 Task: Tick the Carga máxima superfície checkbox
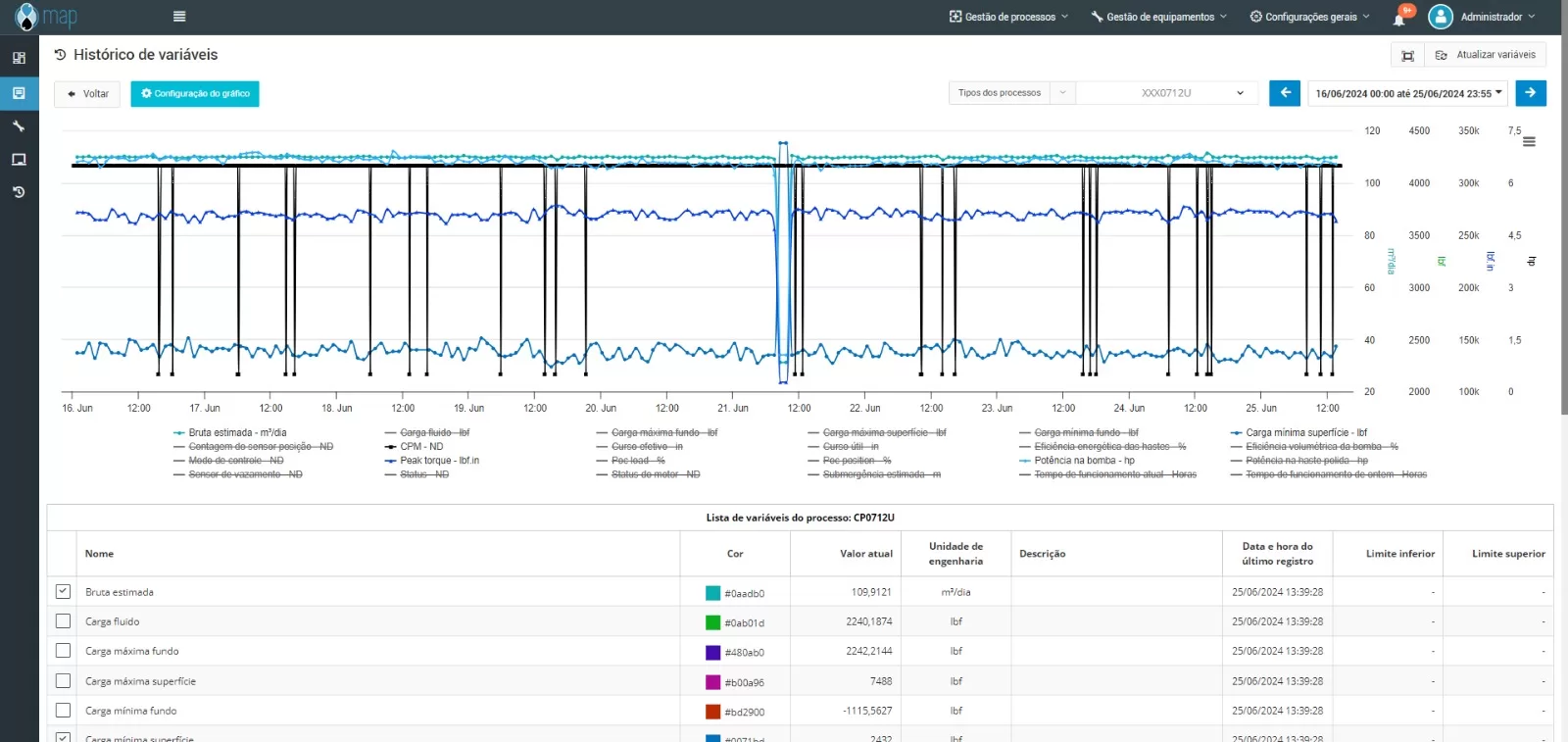click(63, 680)
